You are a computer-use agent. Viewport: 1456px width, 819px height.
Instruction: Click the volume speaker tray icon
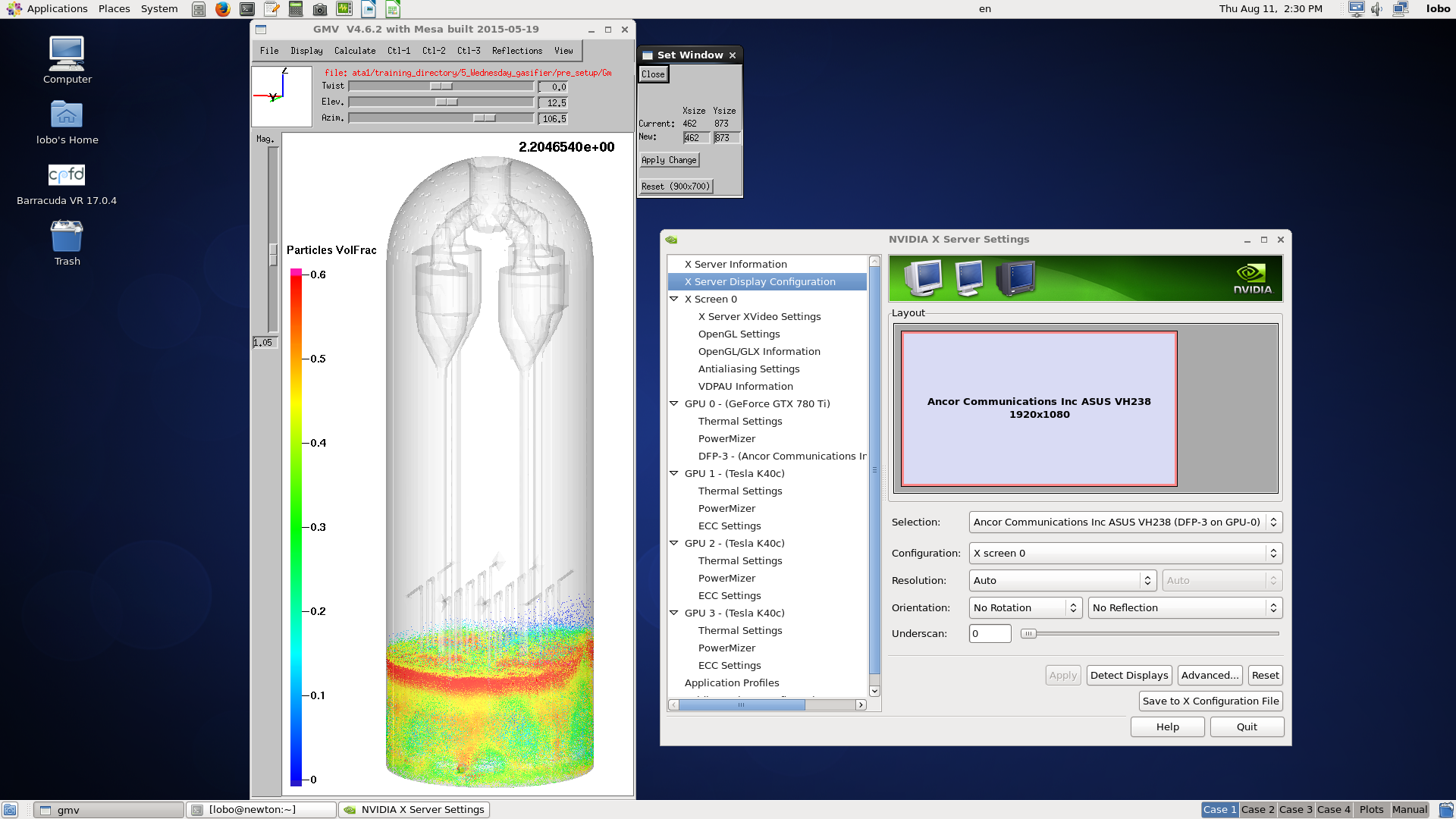pos(1376,9)
